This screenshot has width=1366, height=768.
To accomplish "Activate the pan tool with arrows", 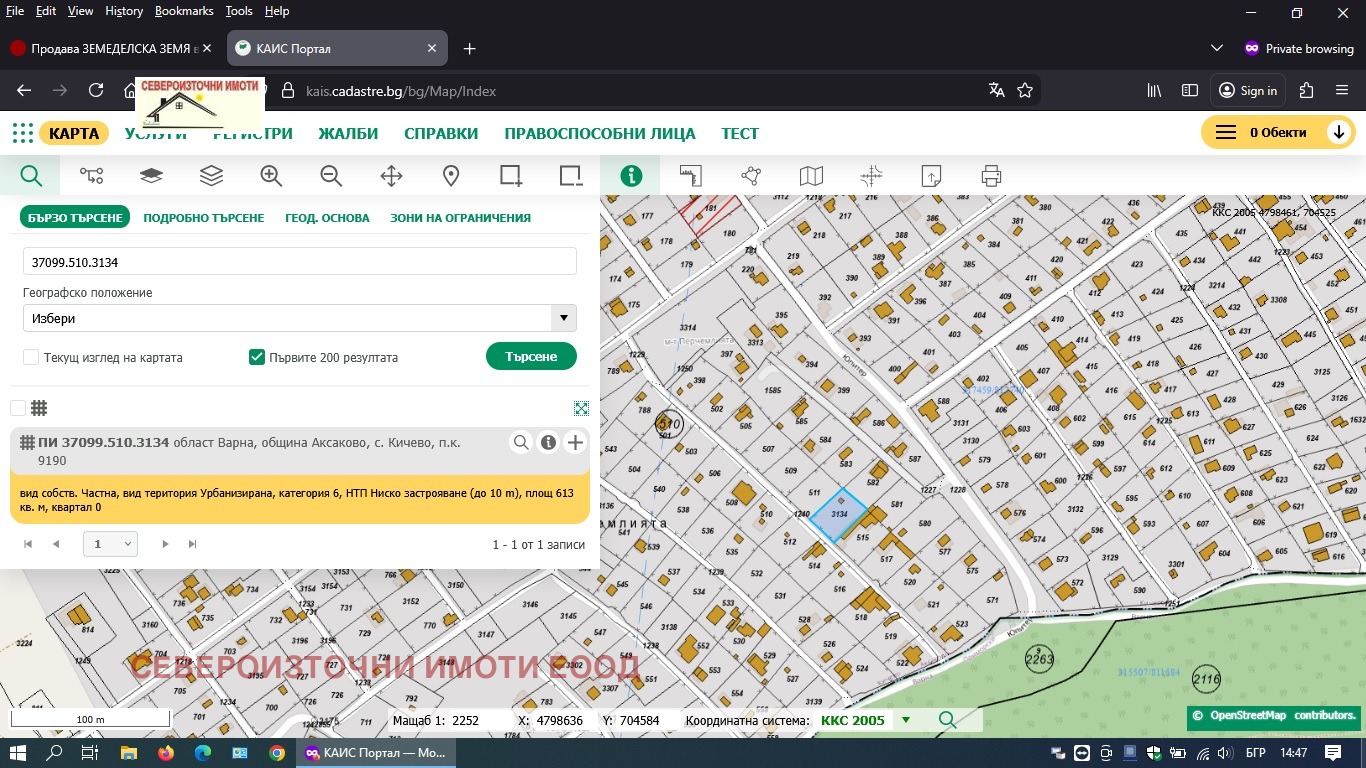I will click(x=391, y=175).
